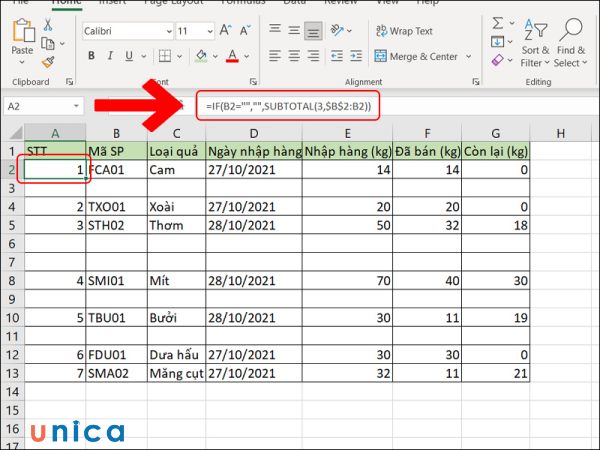The image size is (600, 450).
Task: Click header cell Ngày nhập hàng
Action: [254, 151]
